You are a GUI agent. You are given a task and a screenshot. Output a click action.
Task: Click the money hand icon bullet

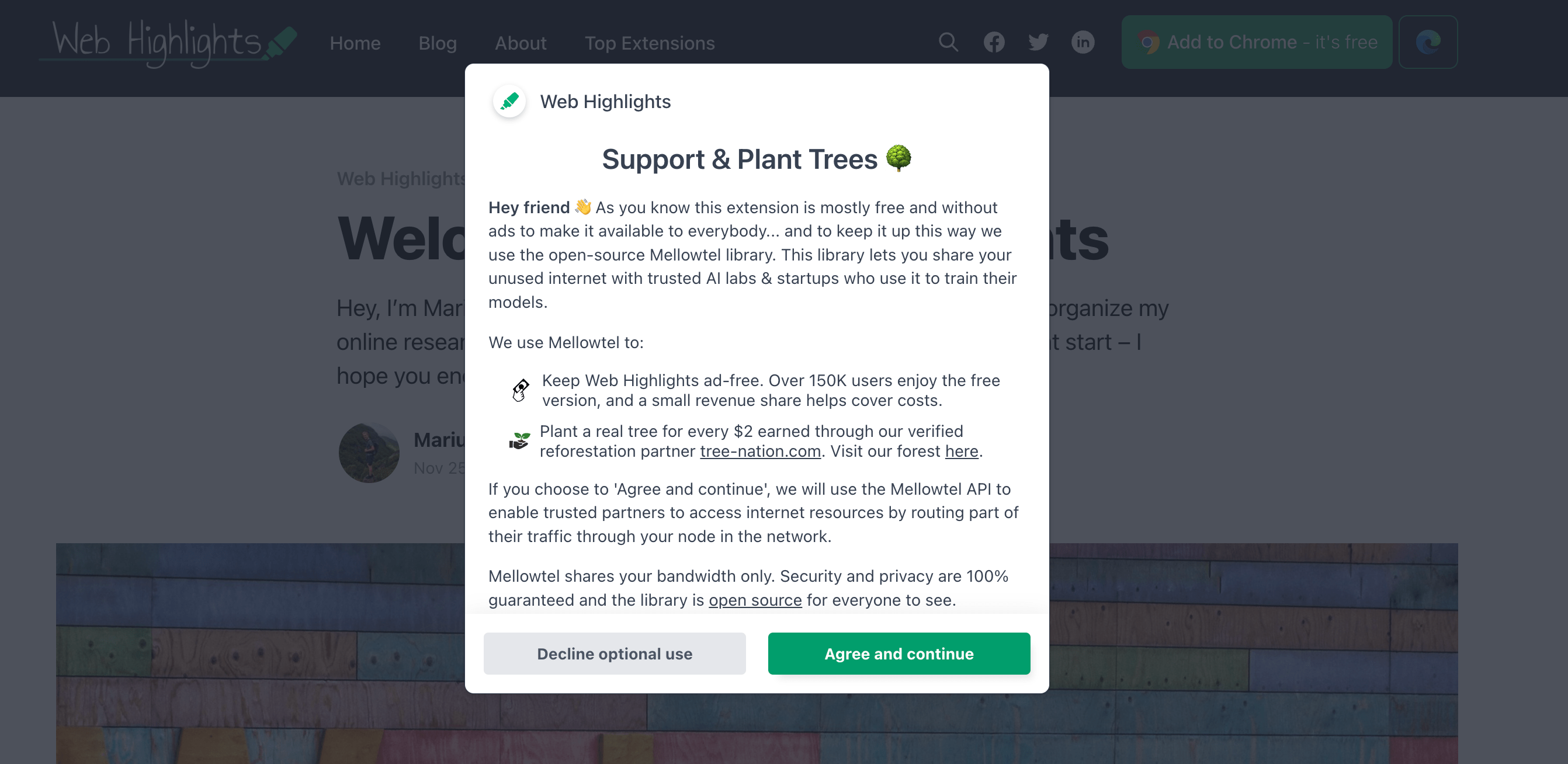(x=521, y=390)
